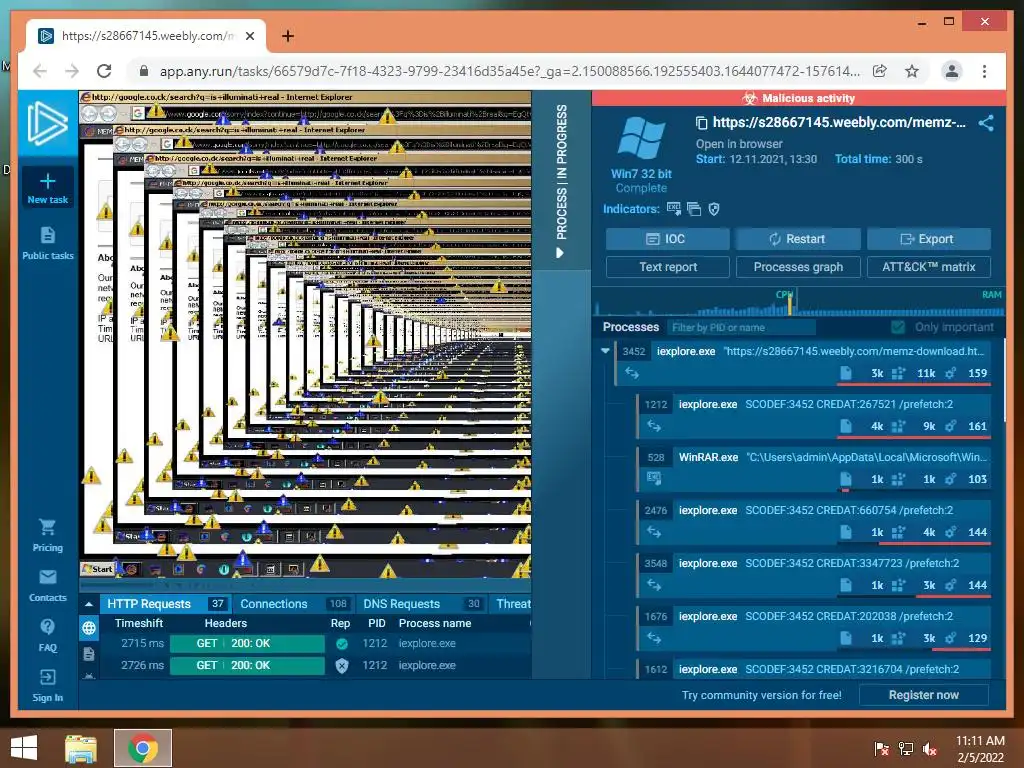This screenshot has width=1024, height=768.
Task: Select iexplore.exe process 2476 row
Action: pos(814,521)
